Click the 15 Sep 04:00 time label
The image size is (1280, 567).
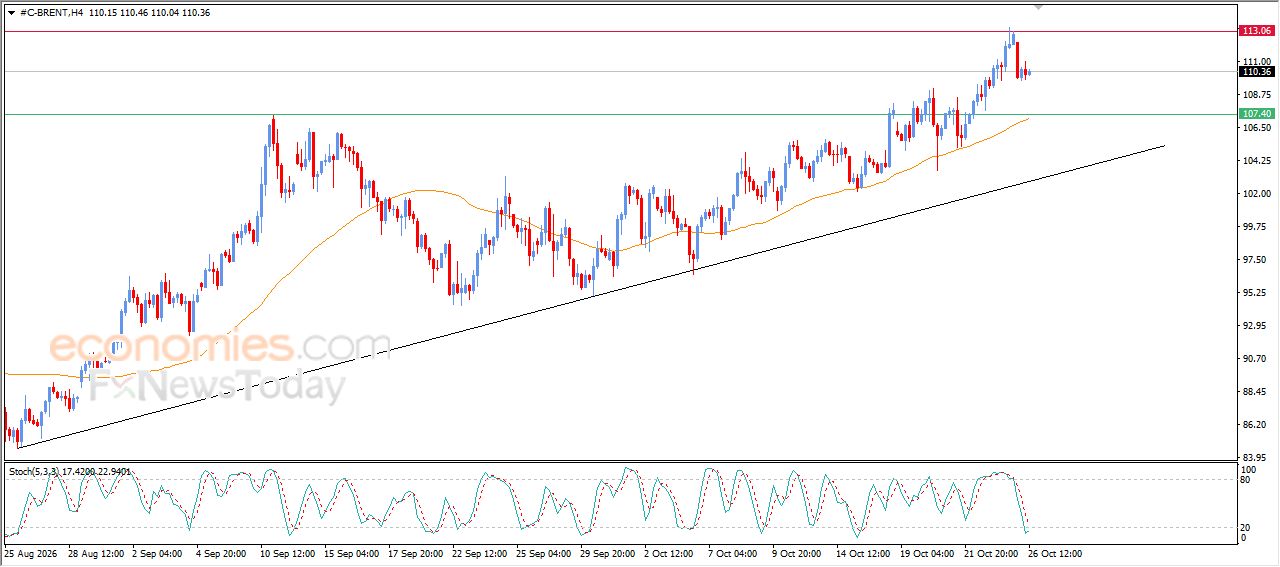[x=351, y=552]
